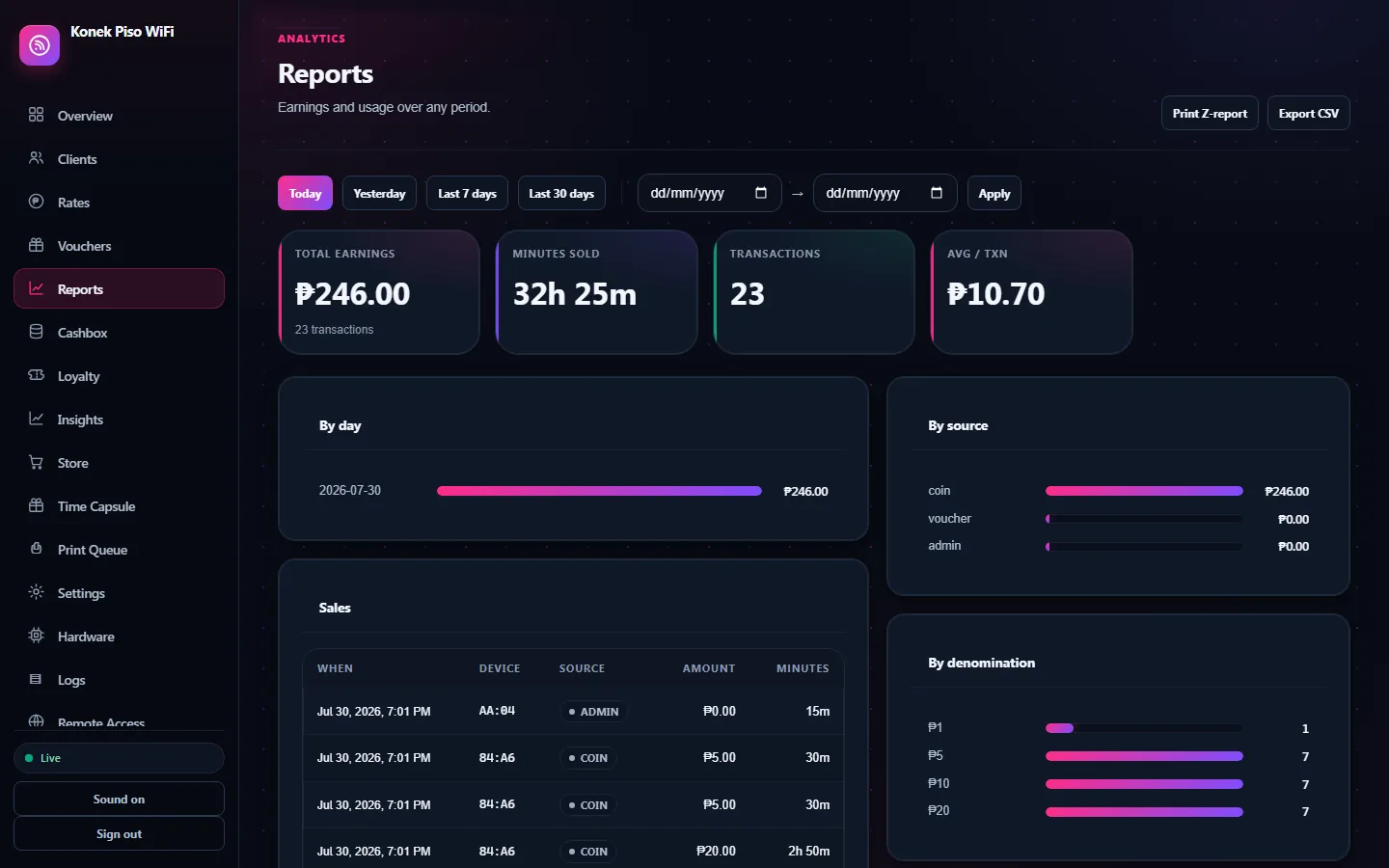Toggle the Sound on button

119,800
